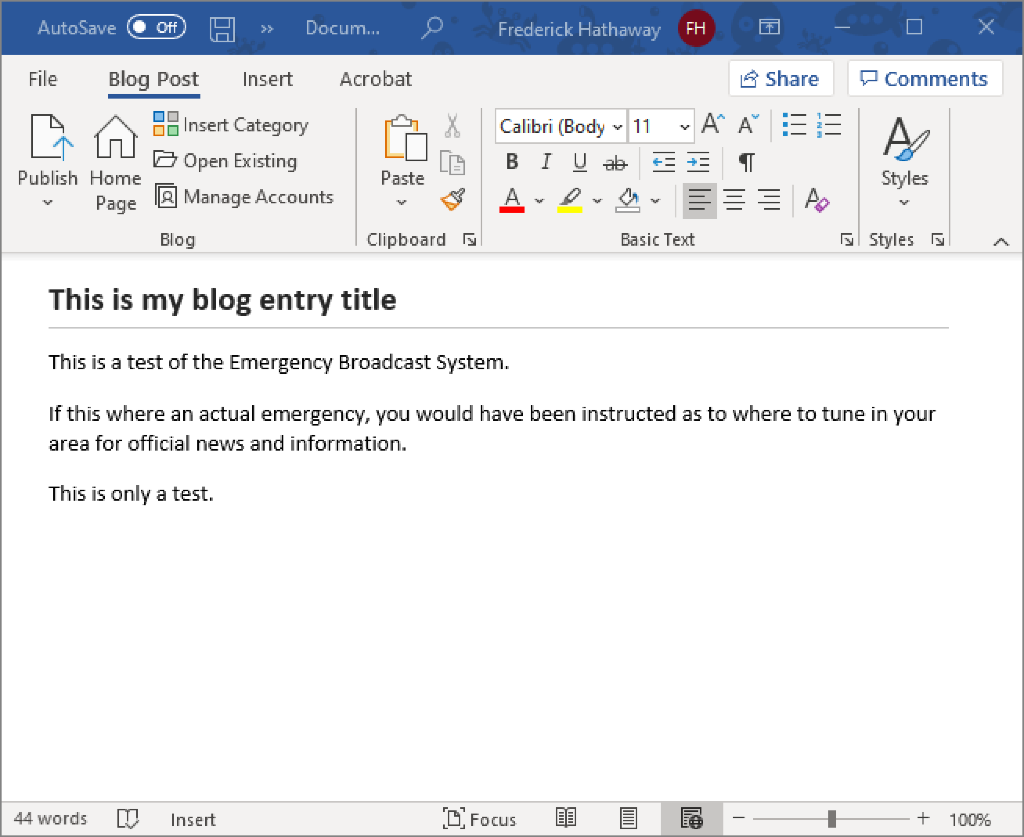Viewport: 1024px width, 837px height.
Task: Decrease font size with the shrink font icon
Action: [x=748, y=124]
